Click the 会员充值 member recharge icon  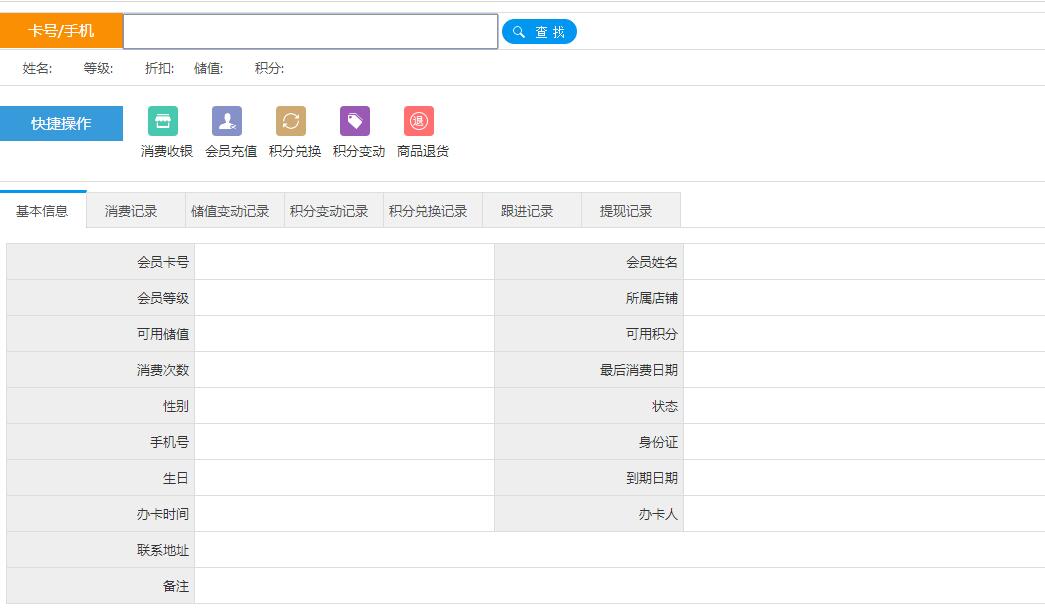click(x=227, y=122)
